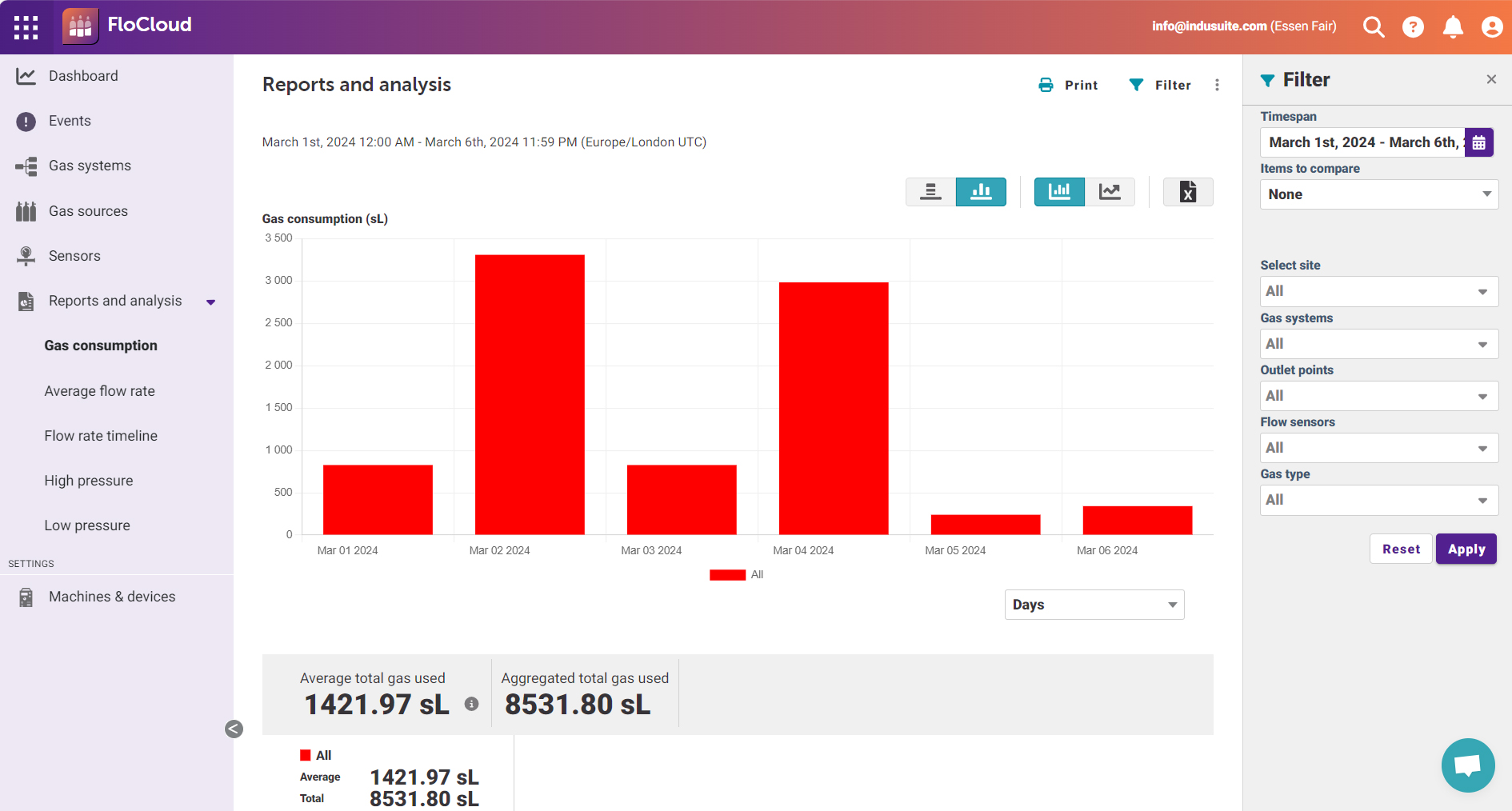
Task: Click the Events icon in the sidebar
Action: click(x=26, y=121)
